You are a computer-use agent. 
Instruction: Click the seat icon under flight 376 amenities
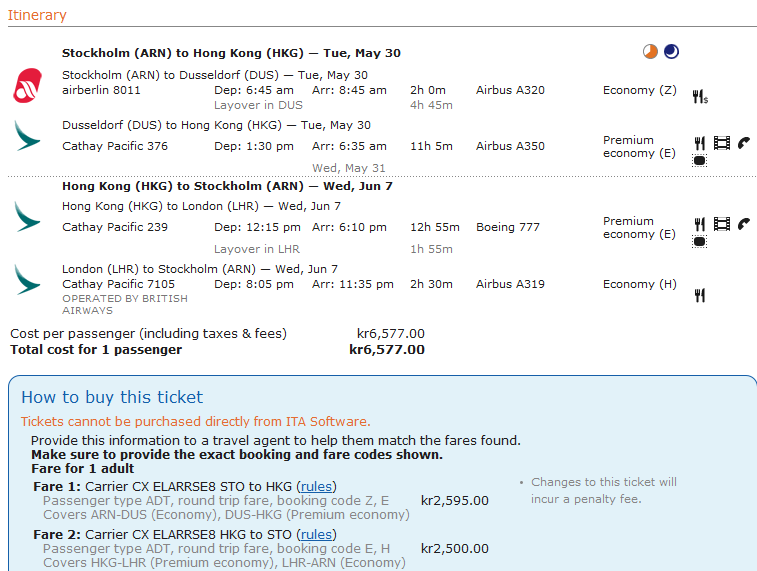click(700, 160)
